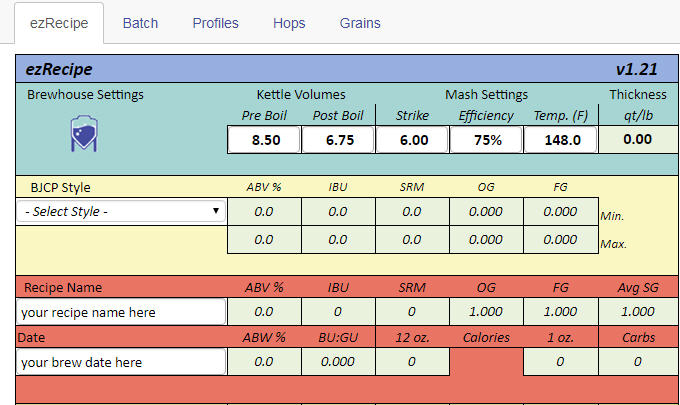The width and height of the screenshot is (680, 405).
Task: Click the Max. FG style cell
Action: 561,239
